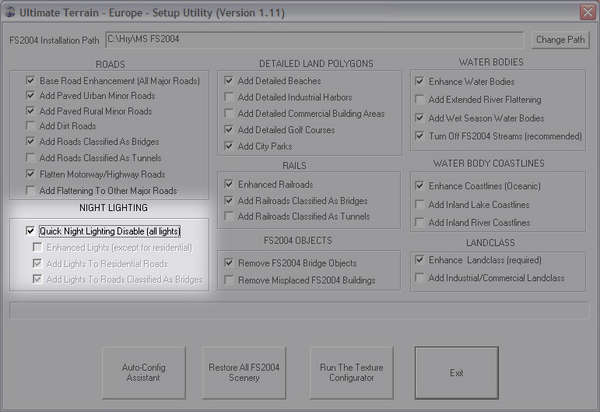Enable Add Industrial/Commercial Landclass
This screenshot has height=412, width=600.
[420, 277]
